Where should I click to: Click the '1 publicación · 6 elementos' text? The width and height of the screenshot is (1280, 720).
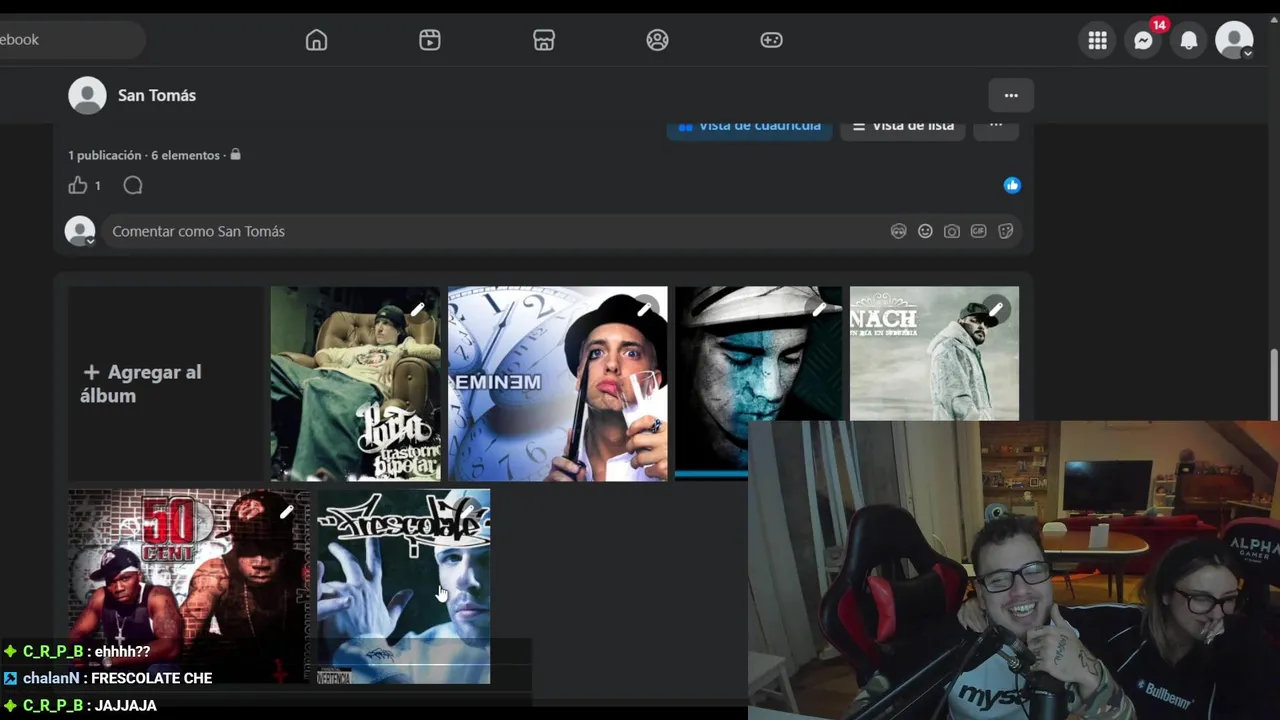click(x=144, y=155)
